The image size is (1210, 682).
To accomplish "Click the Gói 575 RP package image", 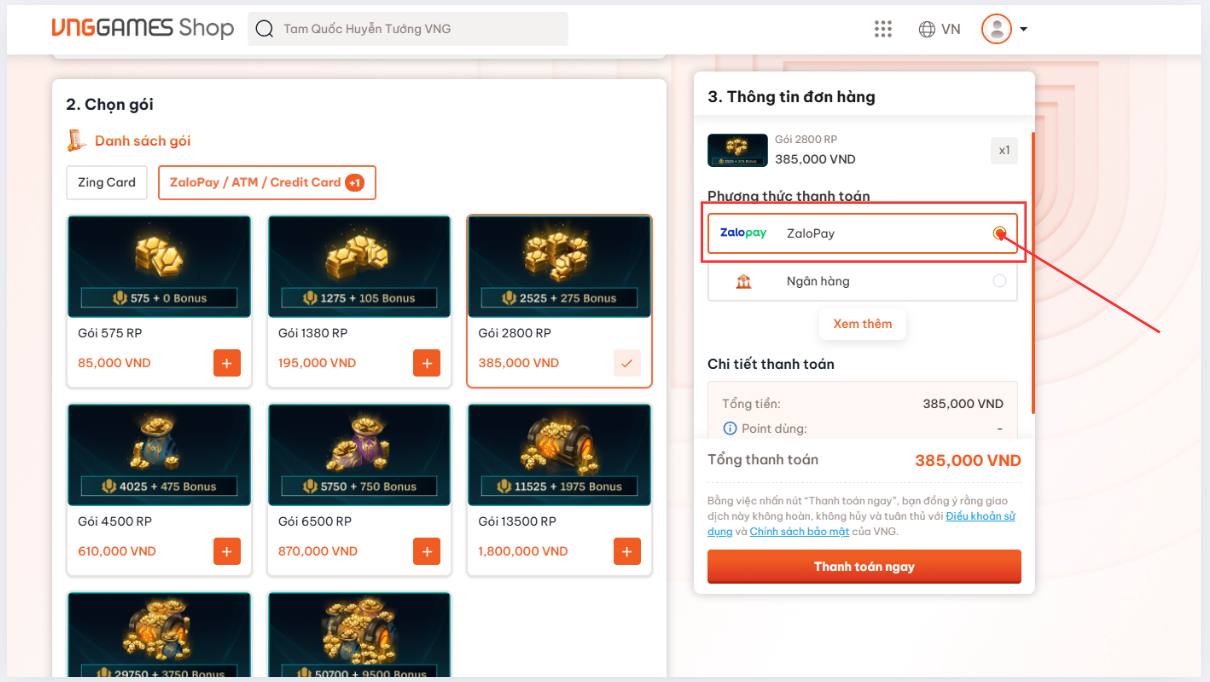I will [x=159, y=267].
